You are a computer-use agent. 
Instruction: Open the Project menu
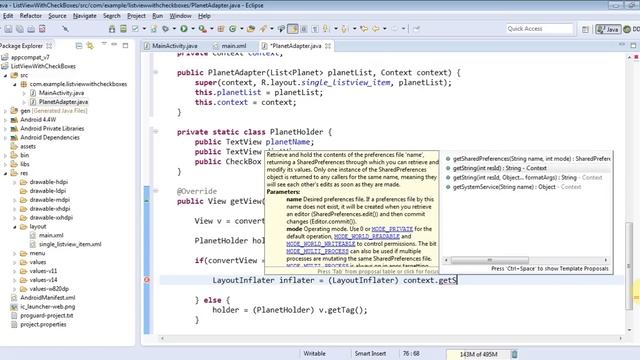[x=136, y=16]
